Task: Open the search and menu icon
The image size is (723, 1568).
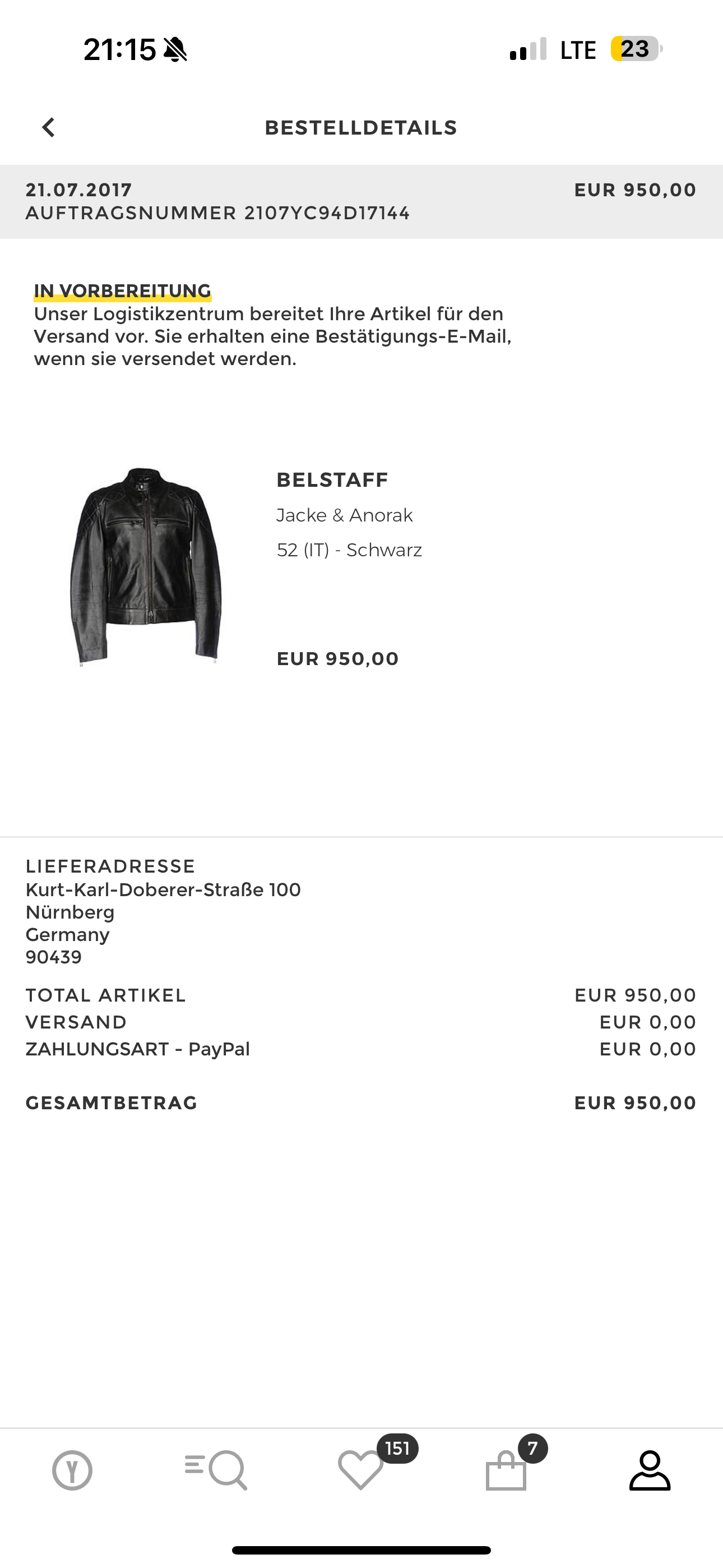Action: 216,1470
